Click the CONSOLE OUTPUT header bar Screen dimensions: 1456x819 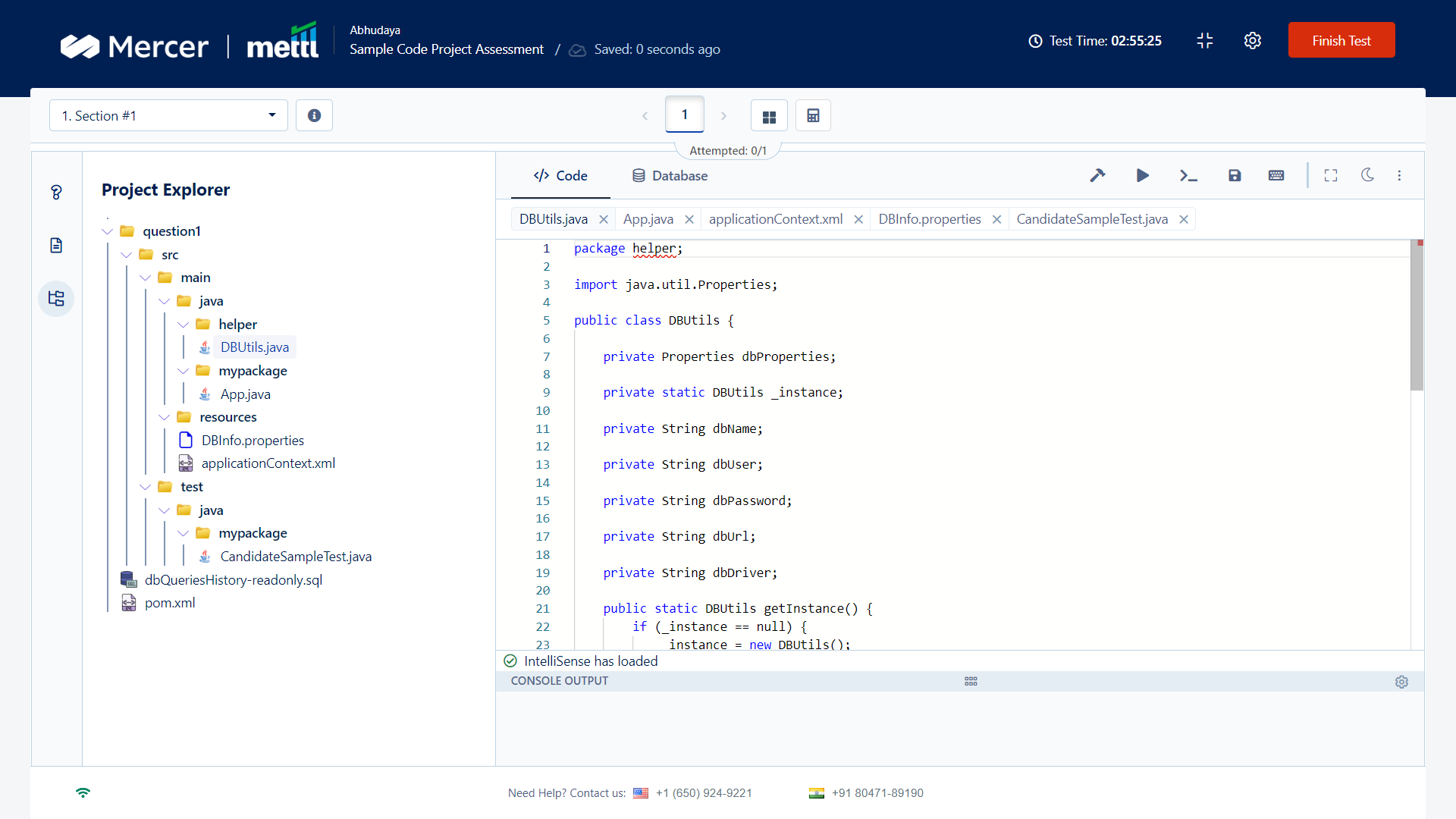(x=960, y=681)
